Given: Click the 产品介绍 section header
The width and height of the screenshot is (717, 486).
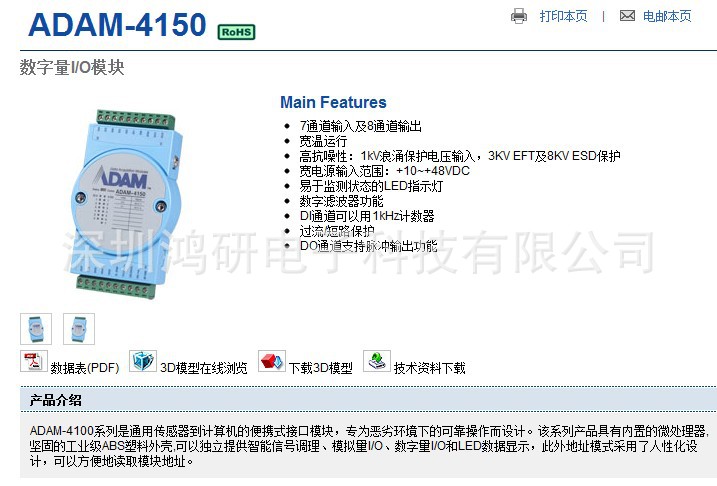Looking at the screenshot, I should [55, 401].
